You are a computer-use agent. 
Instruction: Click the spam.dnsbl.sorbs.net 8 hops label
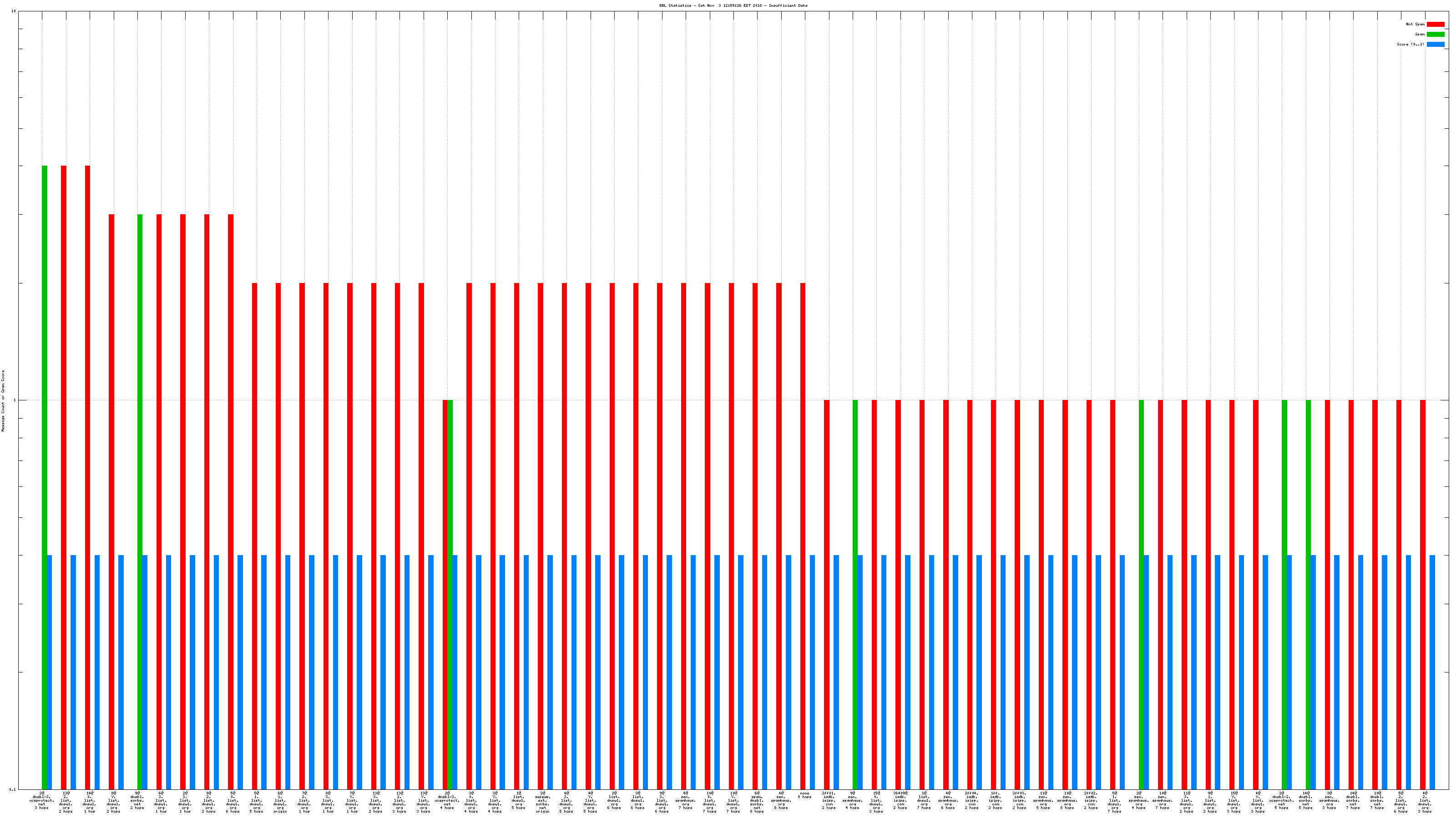[x=757, y=802]
